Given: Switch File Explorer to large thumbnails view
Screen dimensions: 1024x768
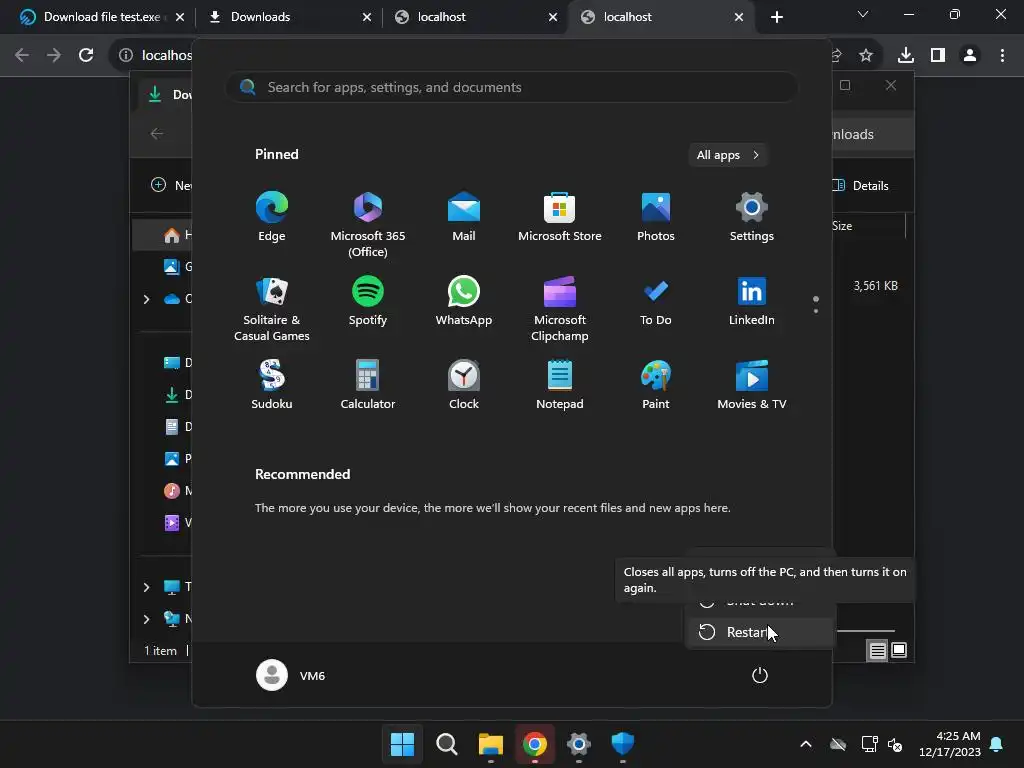Looking at the screenshot, I should pos(899,650).
